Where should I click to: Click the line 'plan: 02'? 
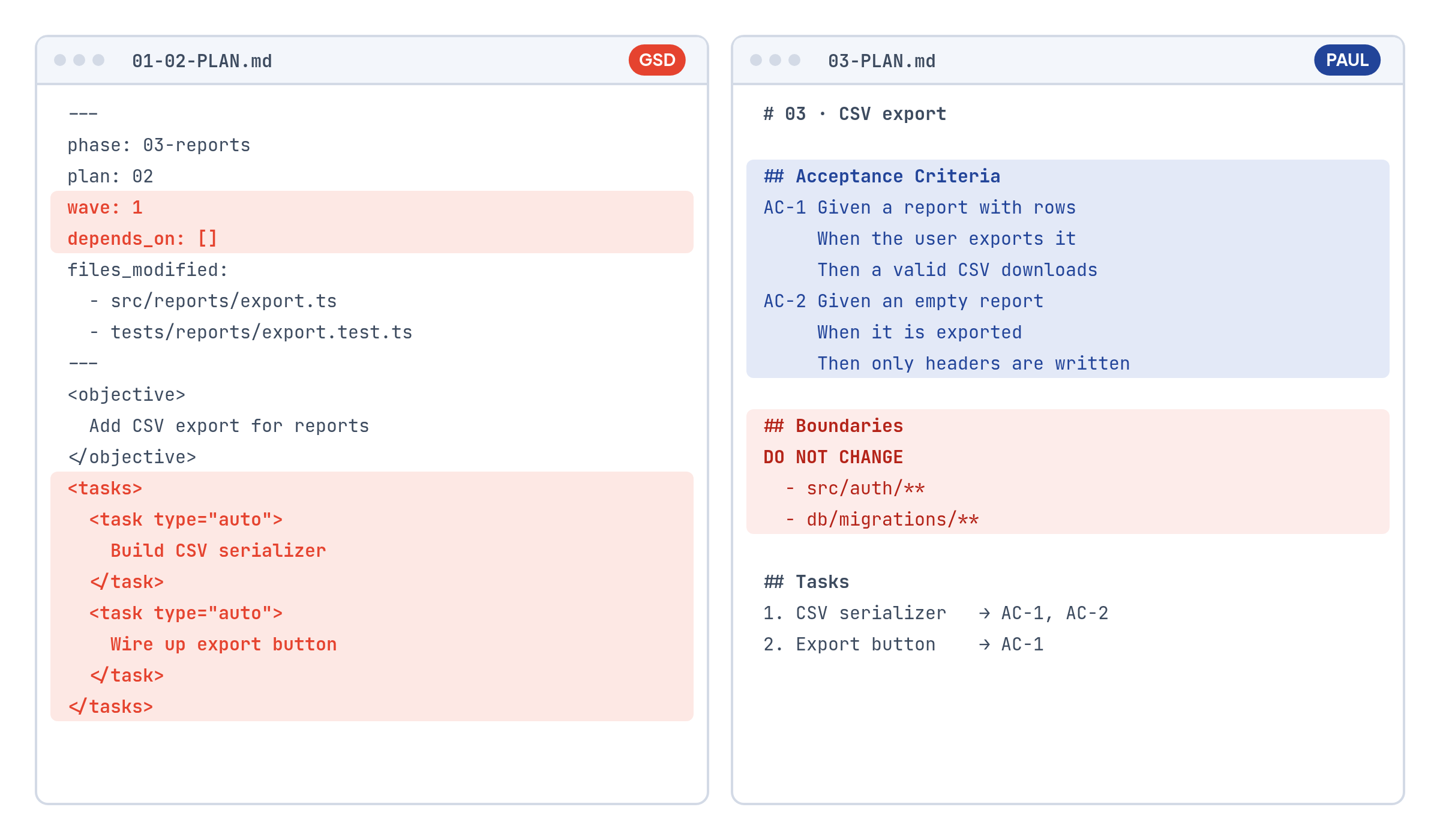(x=110, y=176)
